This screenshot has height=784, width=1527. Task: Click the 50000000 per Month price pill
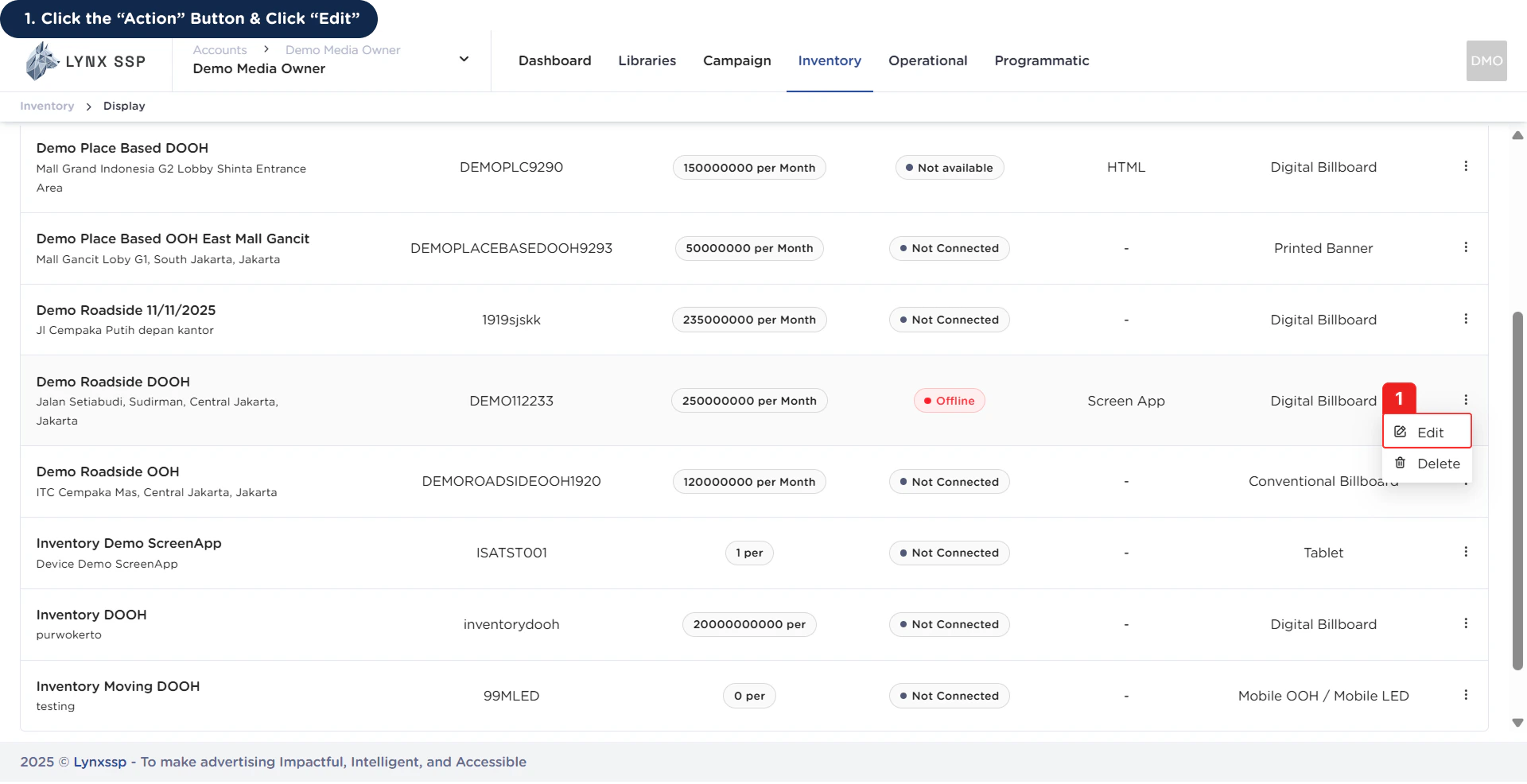[749, 248]
